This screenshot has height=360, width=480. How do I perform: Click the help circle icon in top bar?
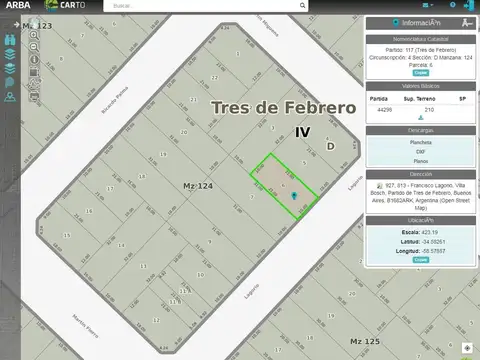452,5
